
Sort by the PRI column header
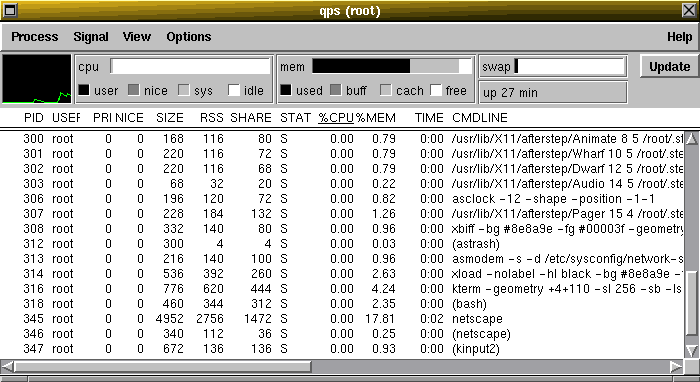102,118
